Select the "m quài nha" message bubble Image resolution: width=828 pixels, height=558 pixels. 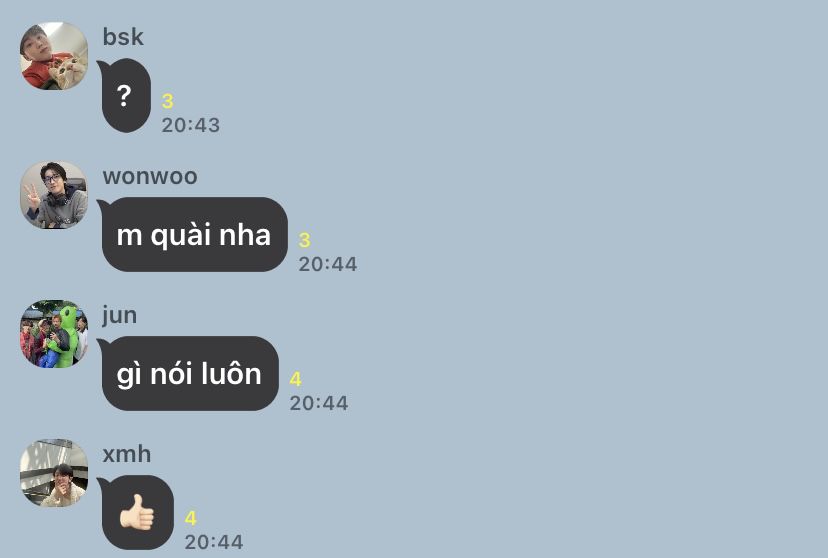[194, 234]
